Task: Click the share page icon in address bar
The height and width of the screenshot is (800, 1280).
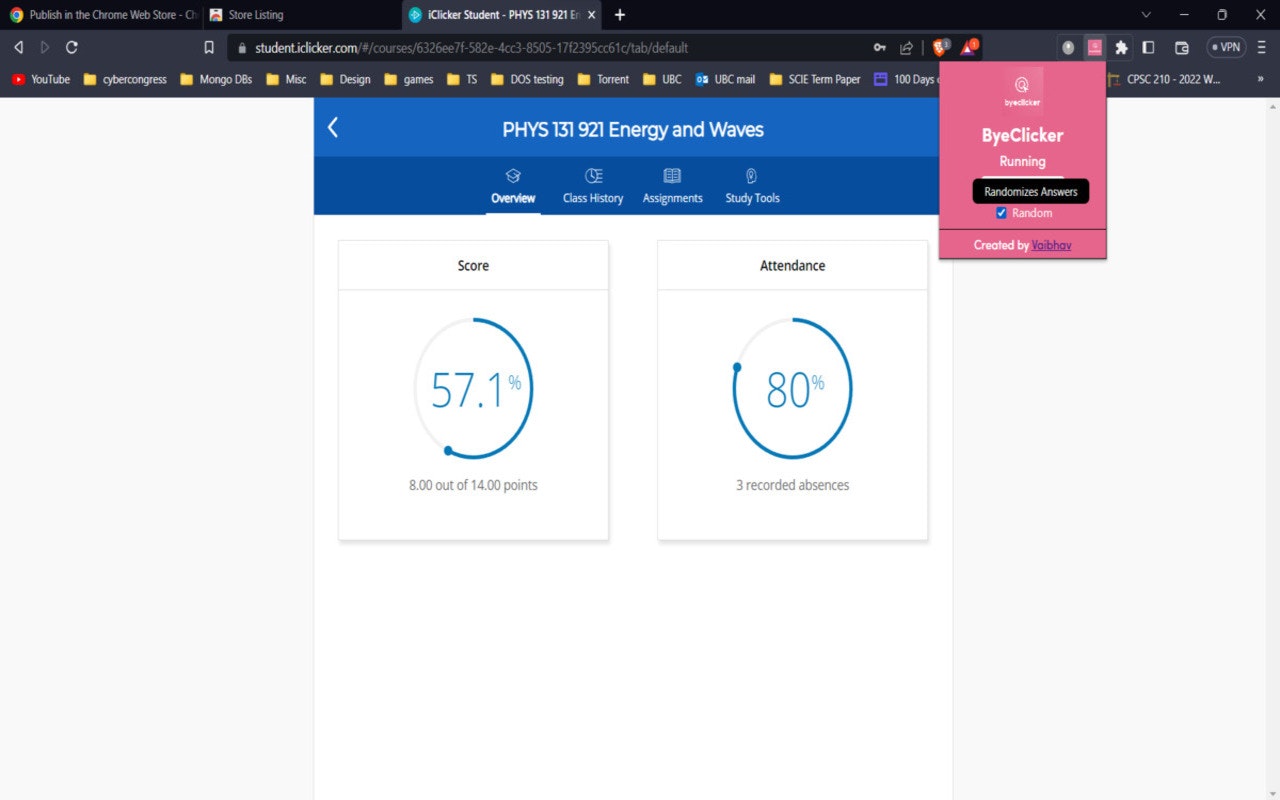Action: (906, 47)
